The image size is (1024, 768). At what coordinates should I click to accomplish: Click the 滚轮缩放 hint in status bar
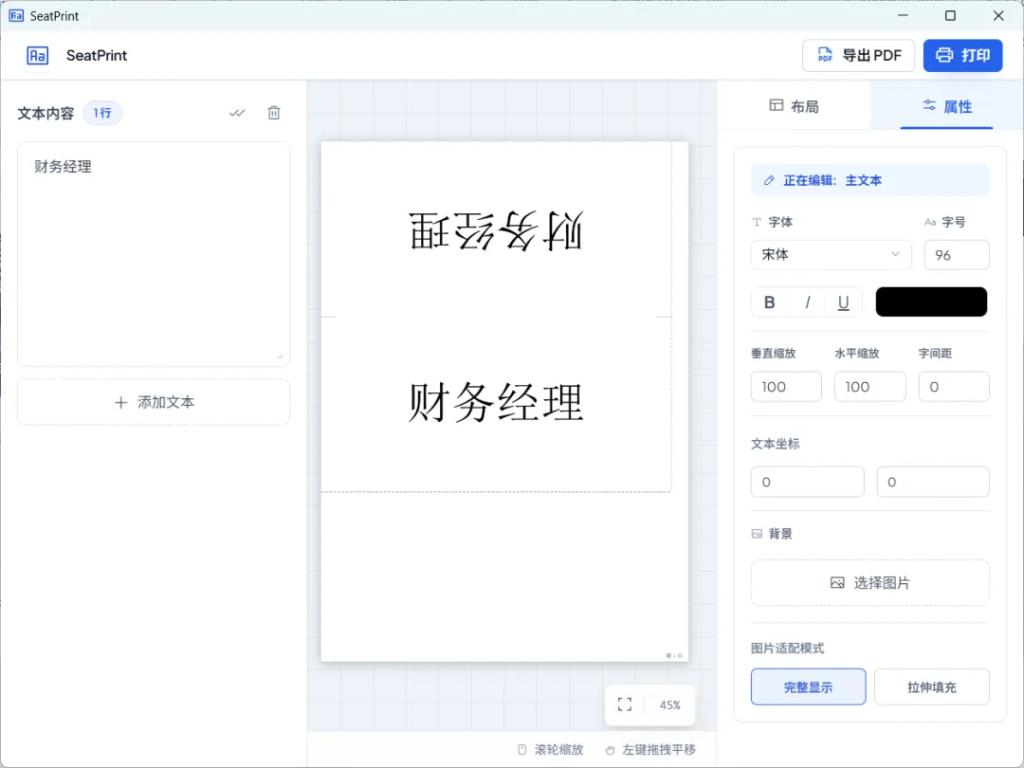pyautogui.click(x=551, y=750)
